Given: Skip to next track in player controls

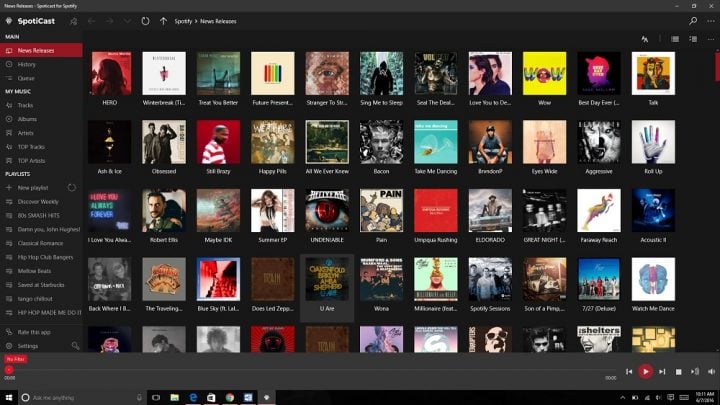Looking at the screenshot, I should click(x=662, y=371).
